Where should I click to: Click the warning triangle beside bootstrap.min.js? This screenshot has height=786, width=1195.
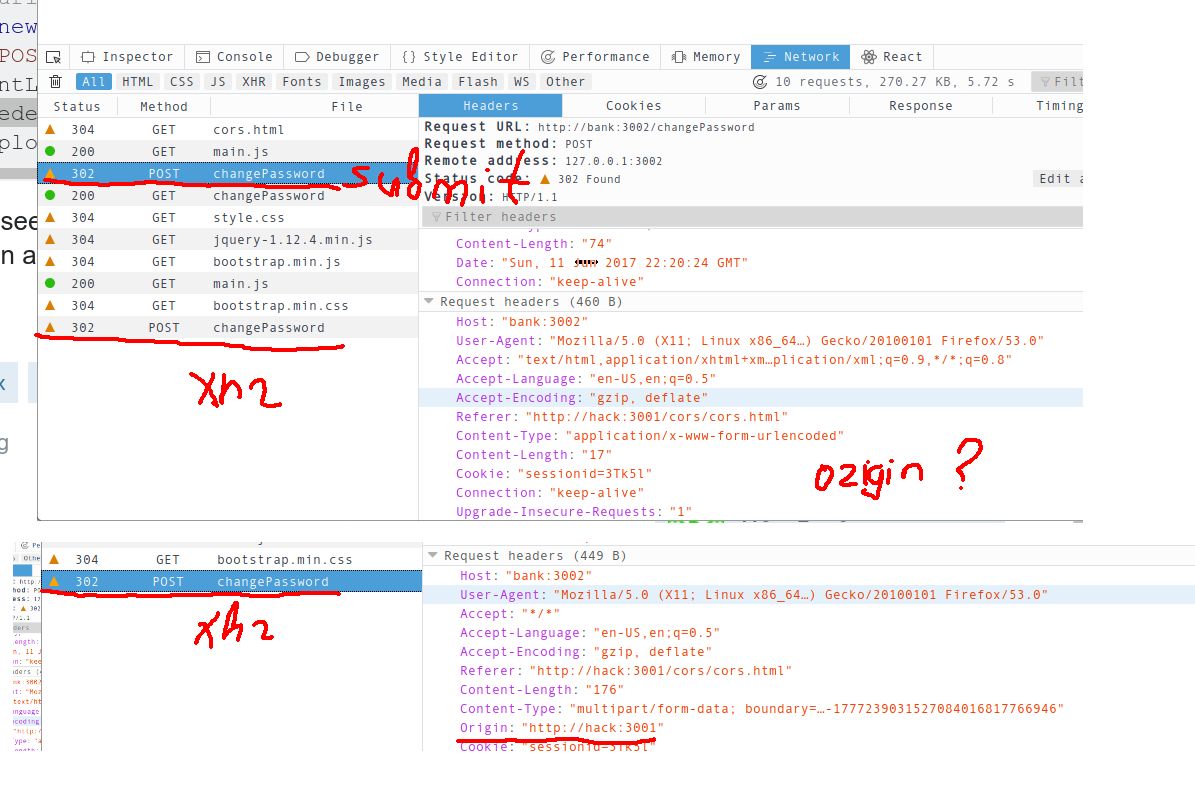point(50,261)
